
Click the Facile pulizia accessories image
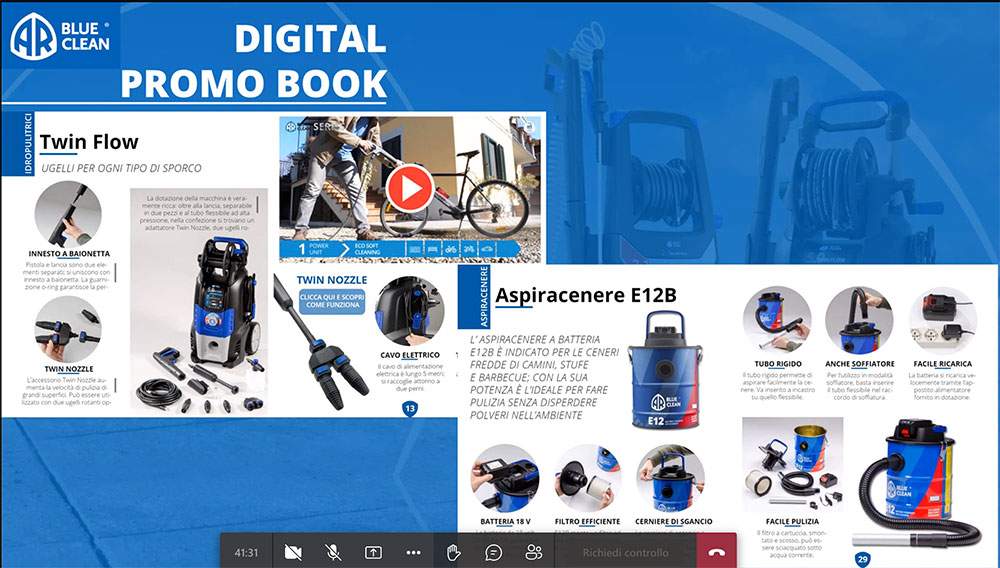(x=792, y=465)
